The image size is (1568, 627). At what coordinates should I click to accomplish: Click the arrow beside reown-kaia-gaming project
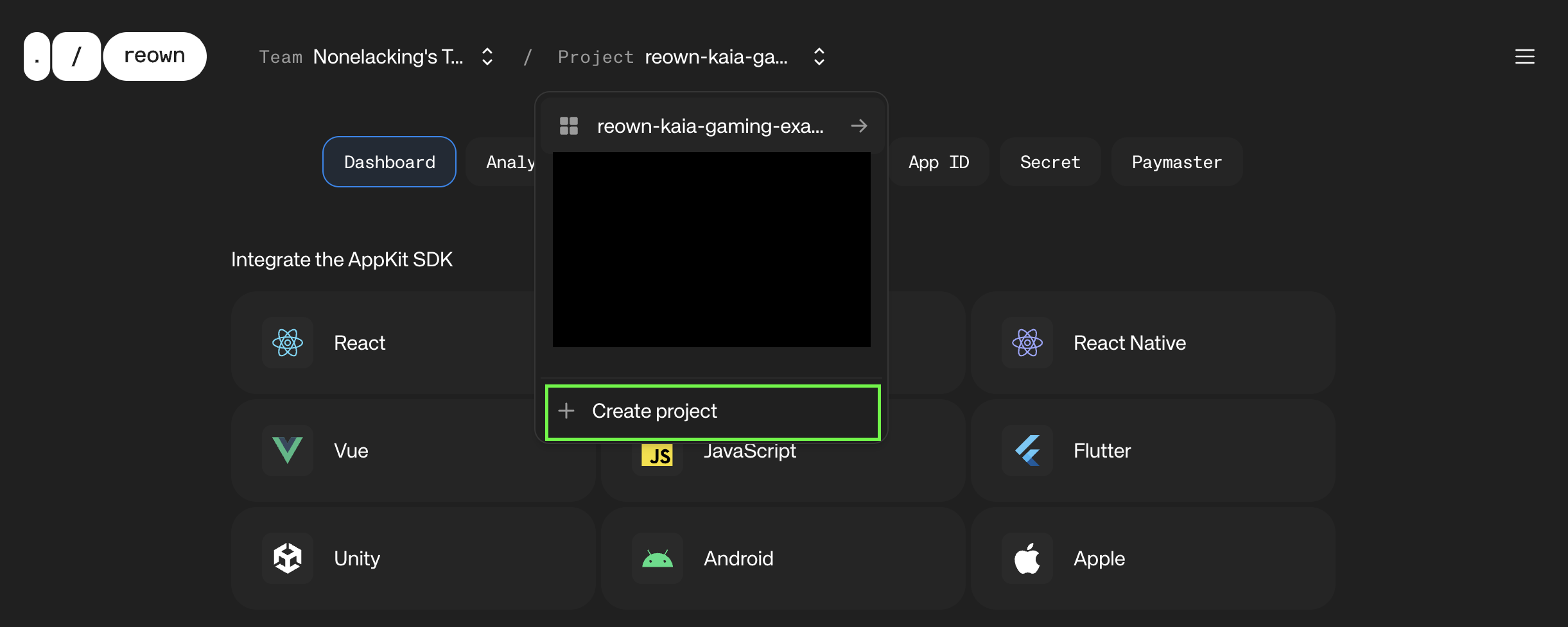tap(858, 126)
